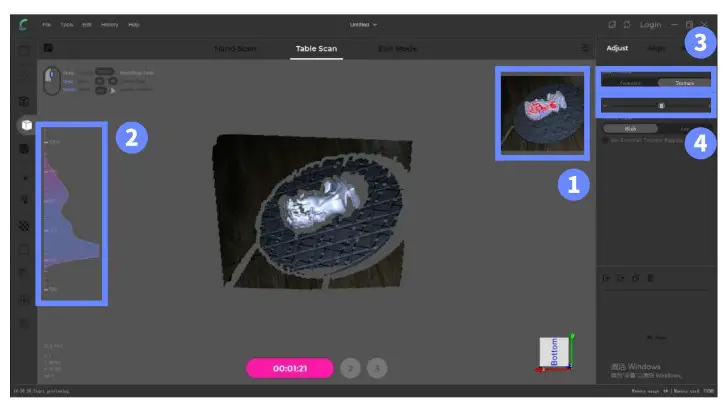The height and width of the screenshot is (415, 726).
Task: Select the High quality toggle option
Action: point(630,128)
